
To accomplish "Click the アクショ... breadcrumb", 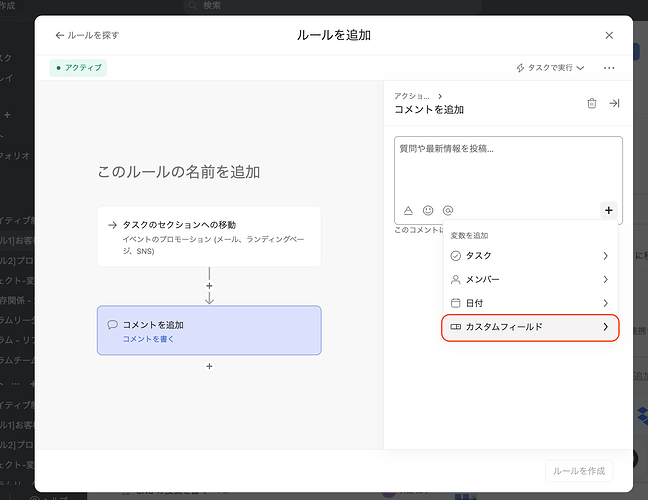I will (412, 96).
